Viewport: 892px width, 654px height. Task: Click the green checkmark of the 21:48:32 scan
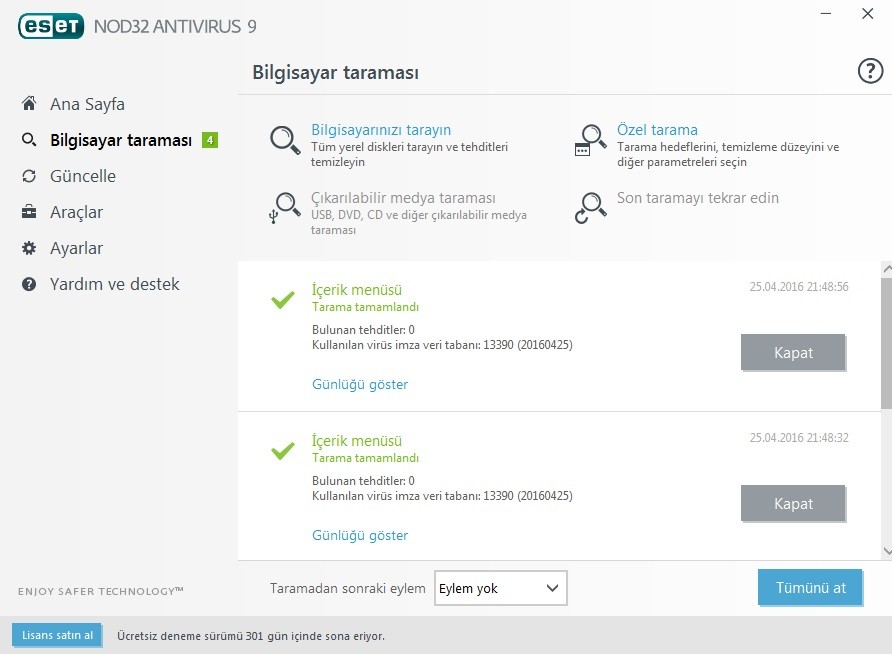click(283, 450)
